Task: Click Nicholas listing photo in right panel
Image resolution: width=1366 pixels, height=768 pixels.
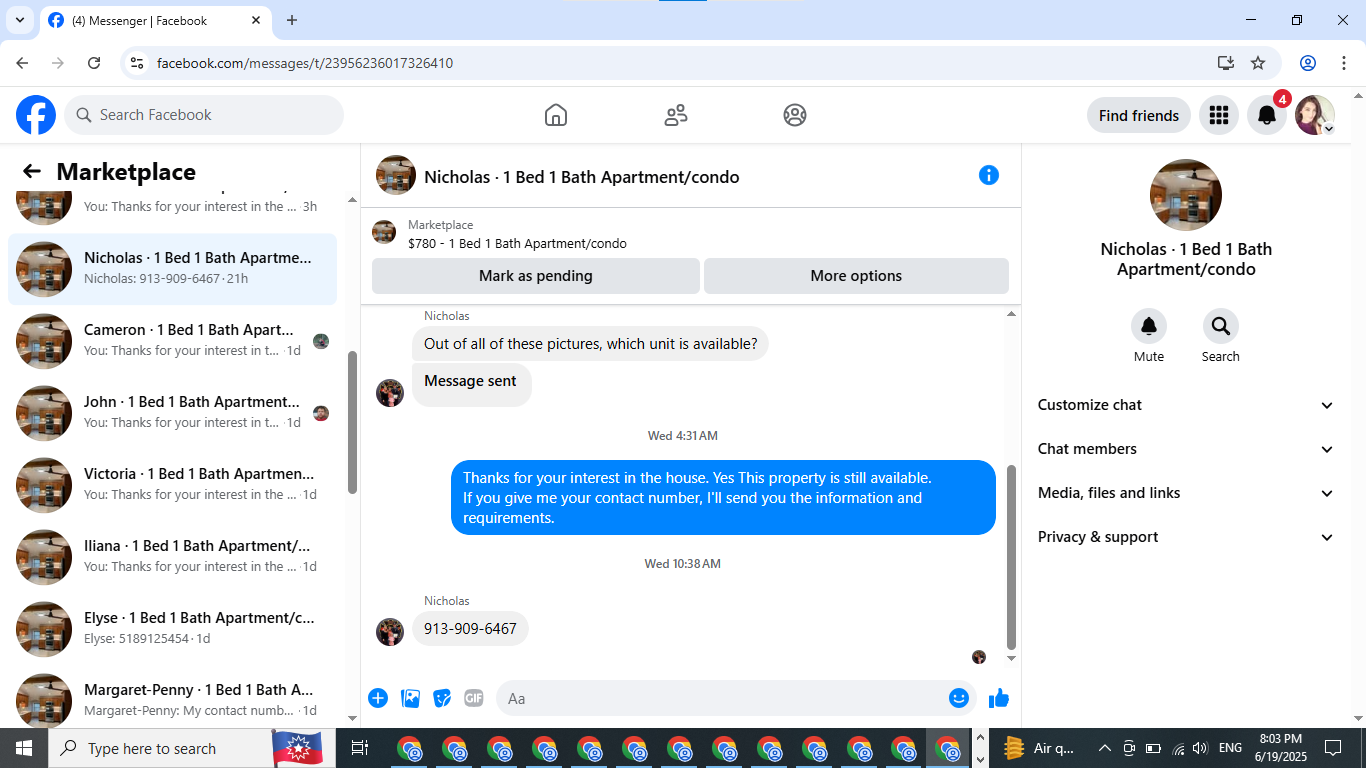Action: [x=1186, y=195]
